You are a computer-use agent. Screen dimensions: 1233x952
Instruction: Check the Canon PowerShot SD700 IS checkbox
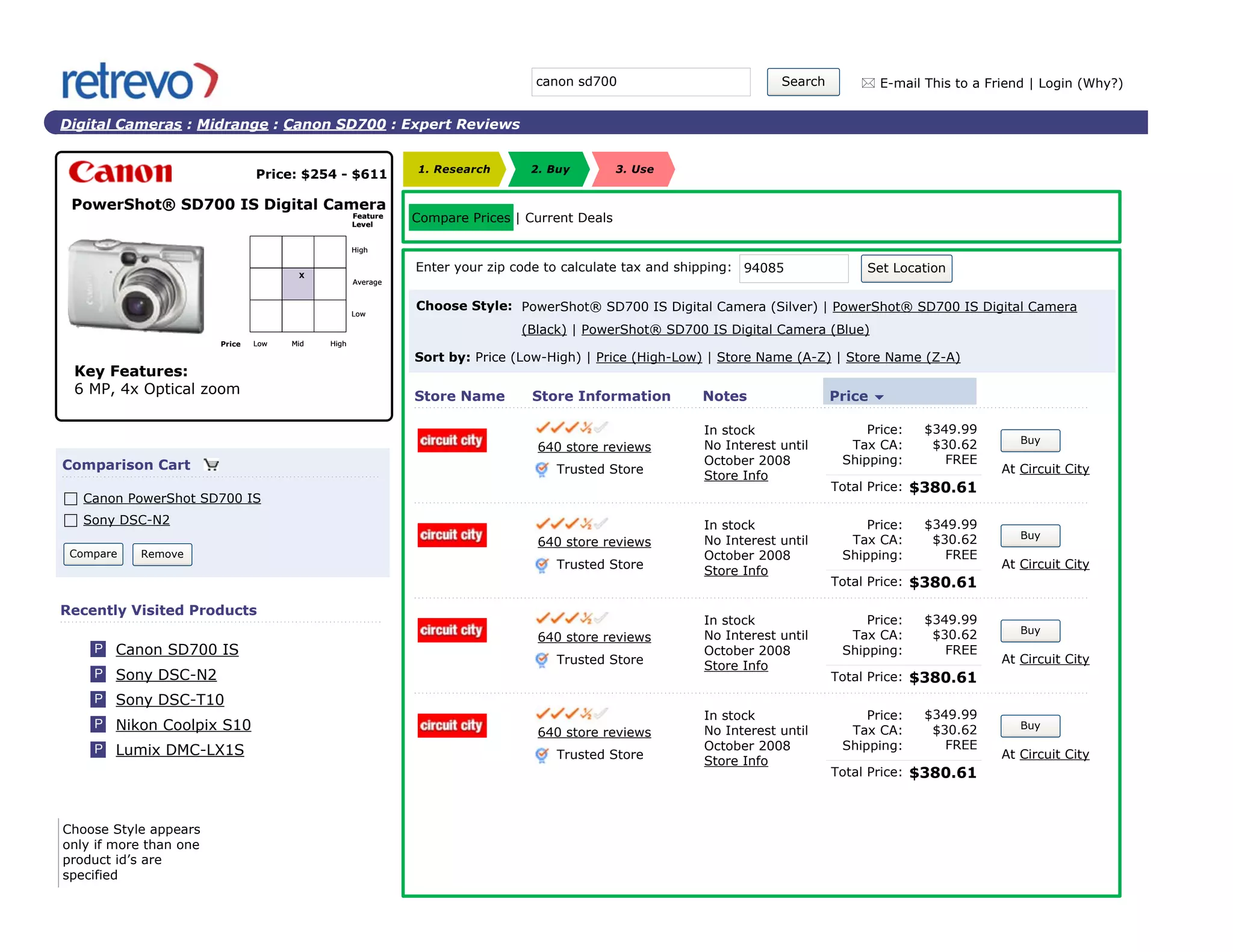(71, 499)
